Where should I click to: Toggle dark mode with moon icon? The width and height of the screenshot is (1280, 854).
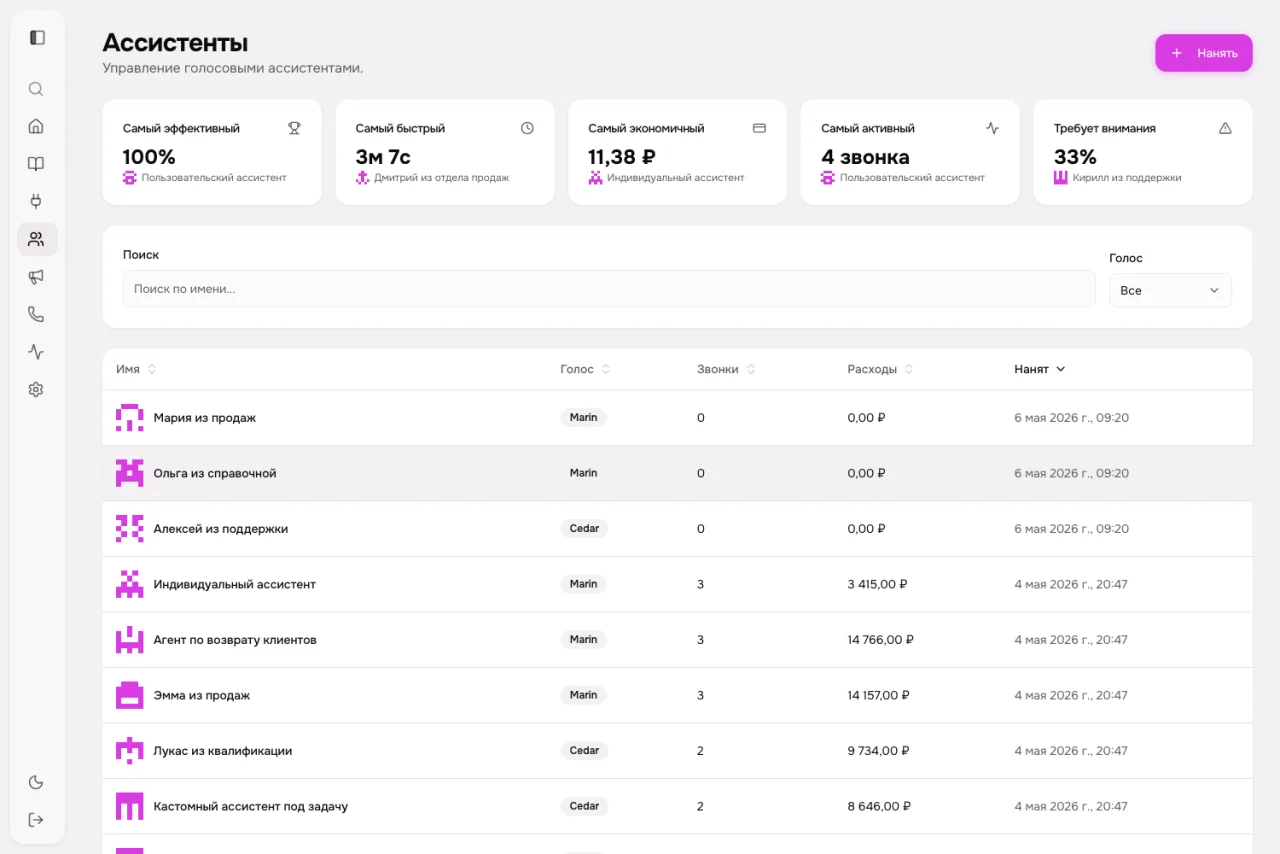[x=36, y=782]
